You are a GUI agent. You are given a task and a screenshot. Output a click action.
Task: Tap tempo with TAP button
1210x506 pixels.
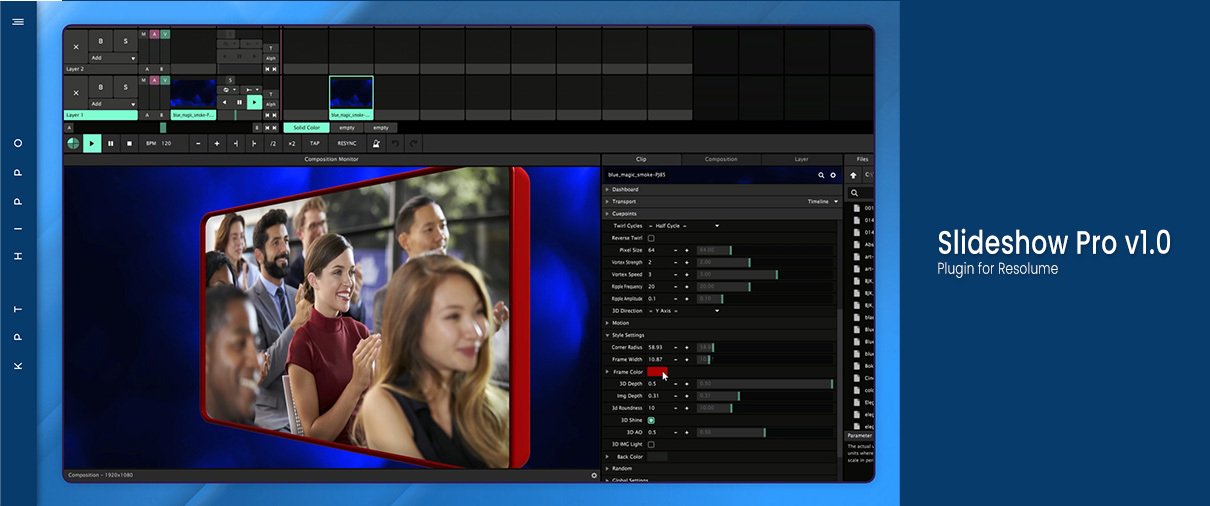[x=315, y=144]
